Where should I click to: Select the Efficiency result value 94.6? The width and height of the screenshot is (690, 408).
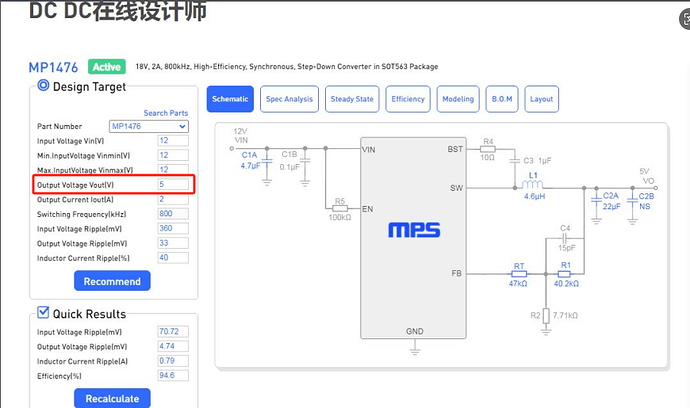[173, 375]
